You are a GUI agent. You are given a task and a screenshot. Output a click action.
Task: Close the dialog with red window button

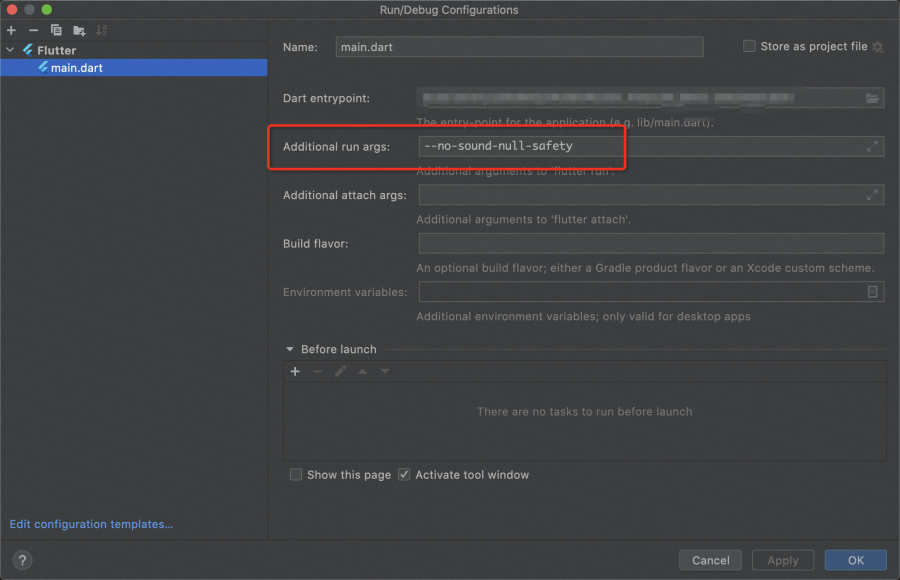pos(11,9)
